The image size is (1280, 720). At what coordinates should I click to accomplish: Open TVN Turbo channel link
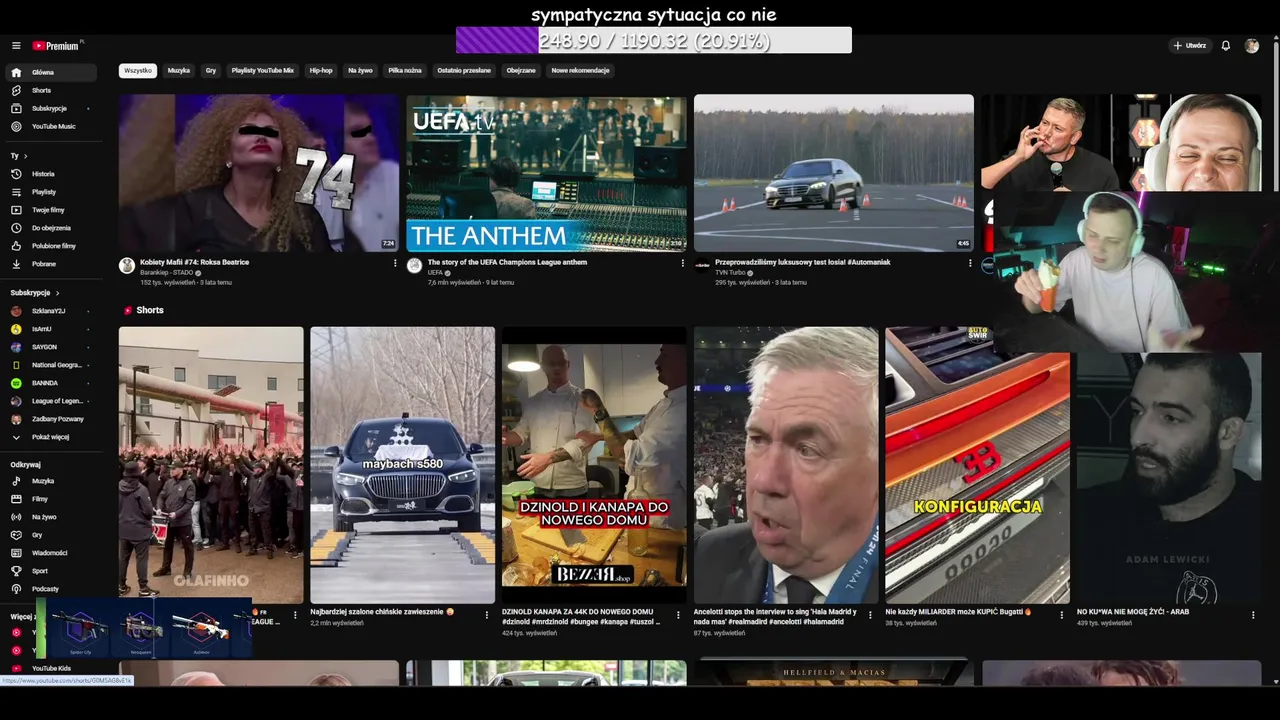[x=730, y=272]
